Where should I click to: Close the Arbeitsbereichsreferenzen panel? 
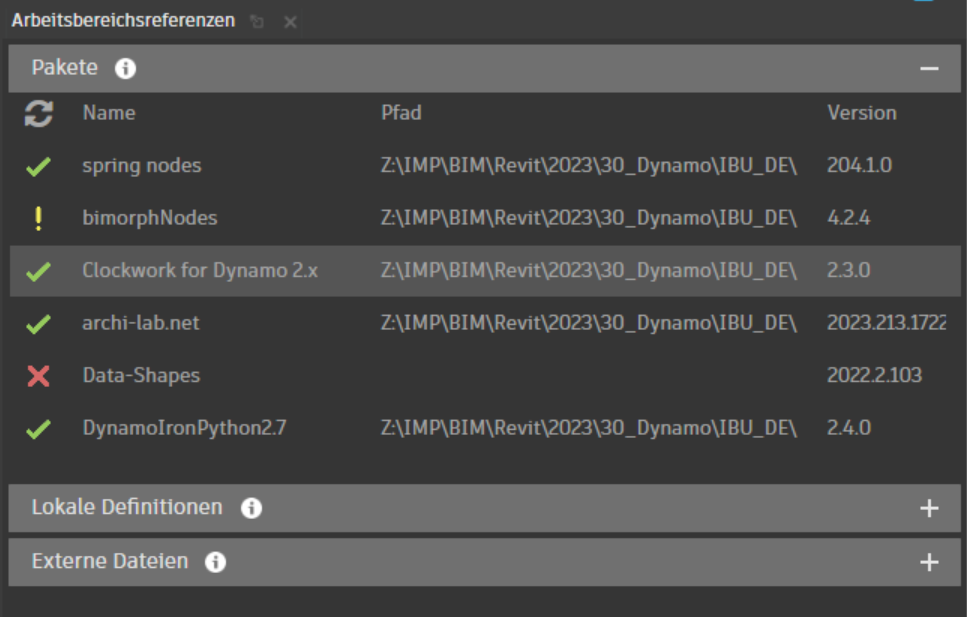(290, 22)
